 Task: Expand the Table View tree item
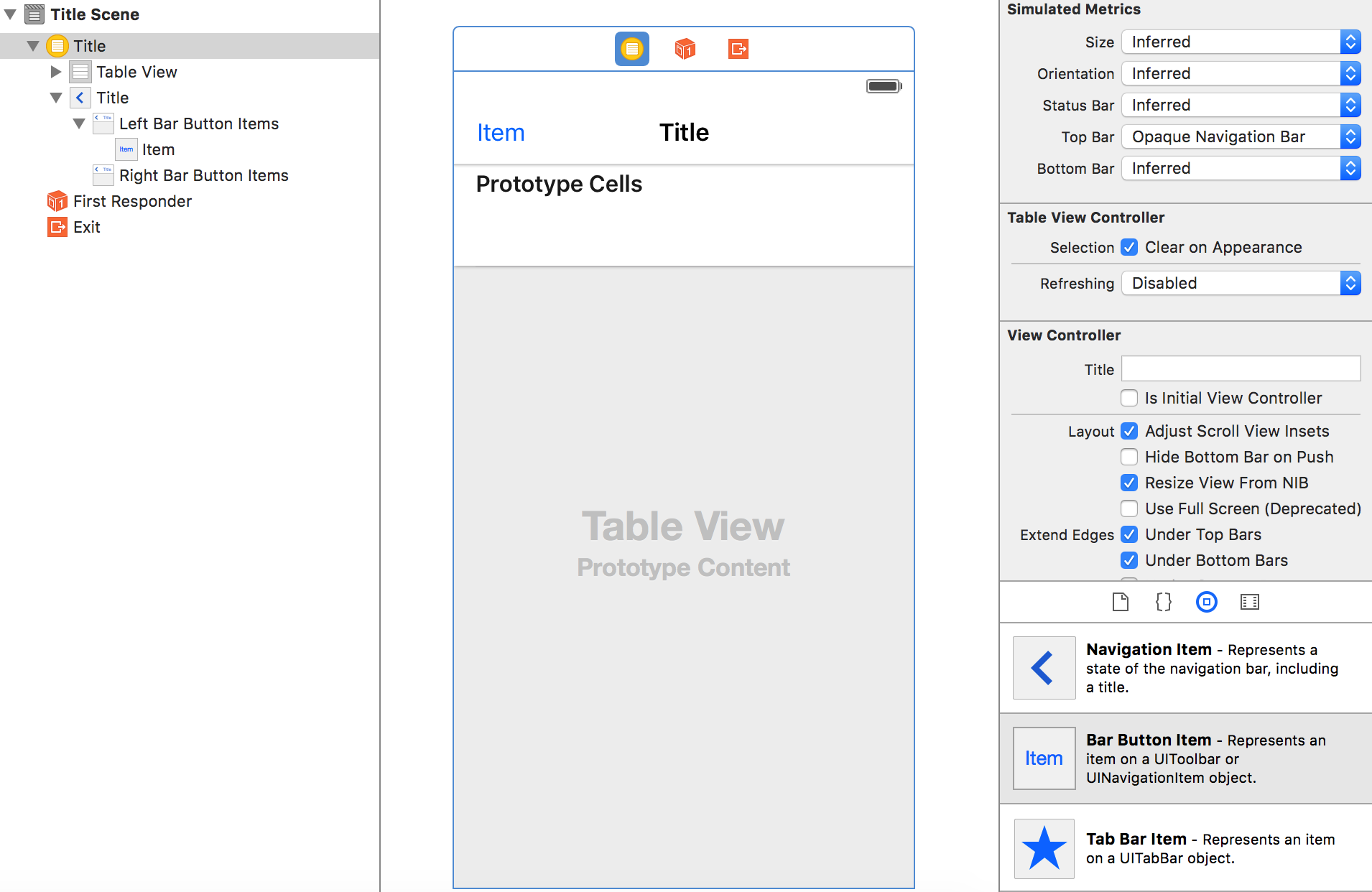click(x=55, y=71)
